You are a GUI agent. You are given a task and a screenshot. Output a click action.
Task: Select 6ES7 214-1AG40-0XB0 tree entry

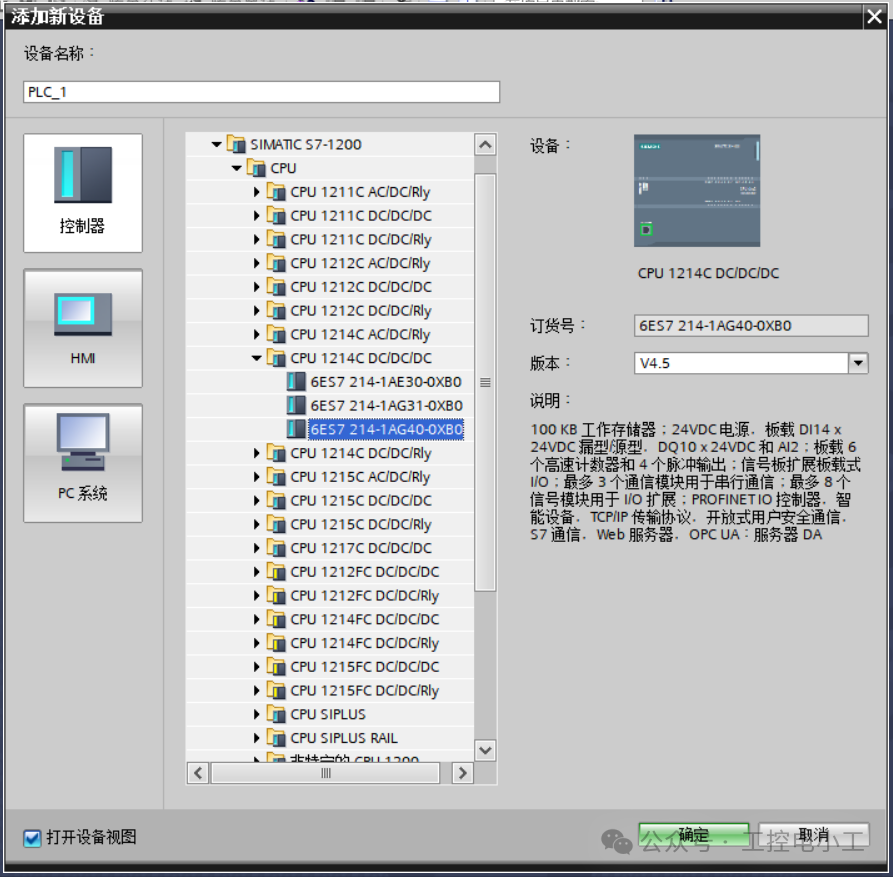pos(386,429)
